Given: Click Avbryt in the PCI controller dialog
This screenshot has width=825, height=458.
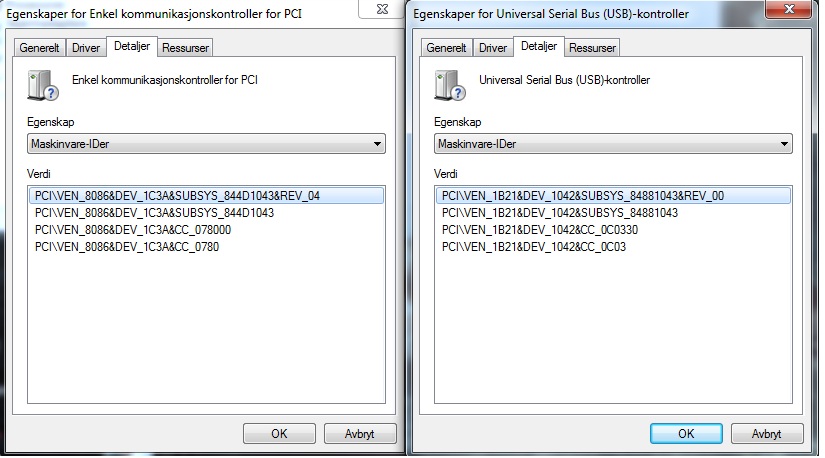Looking at the screenshot, I should point(360,434).
